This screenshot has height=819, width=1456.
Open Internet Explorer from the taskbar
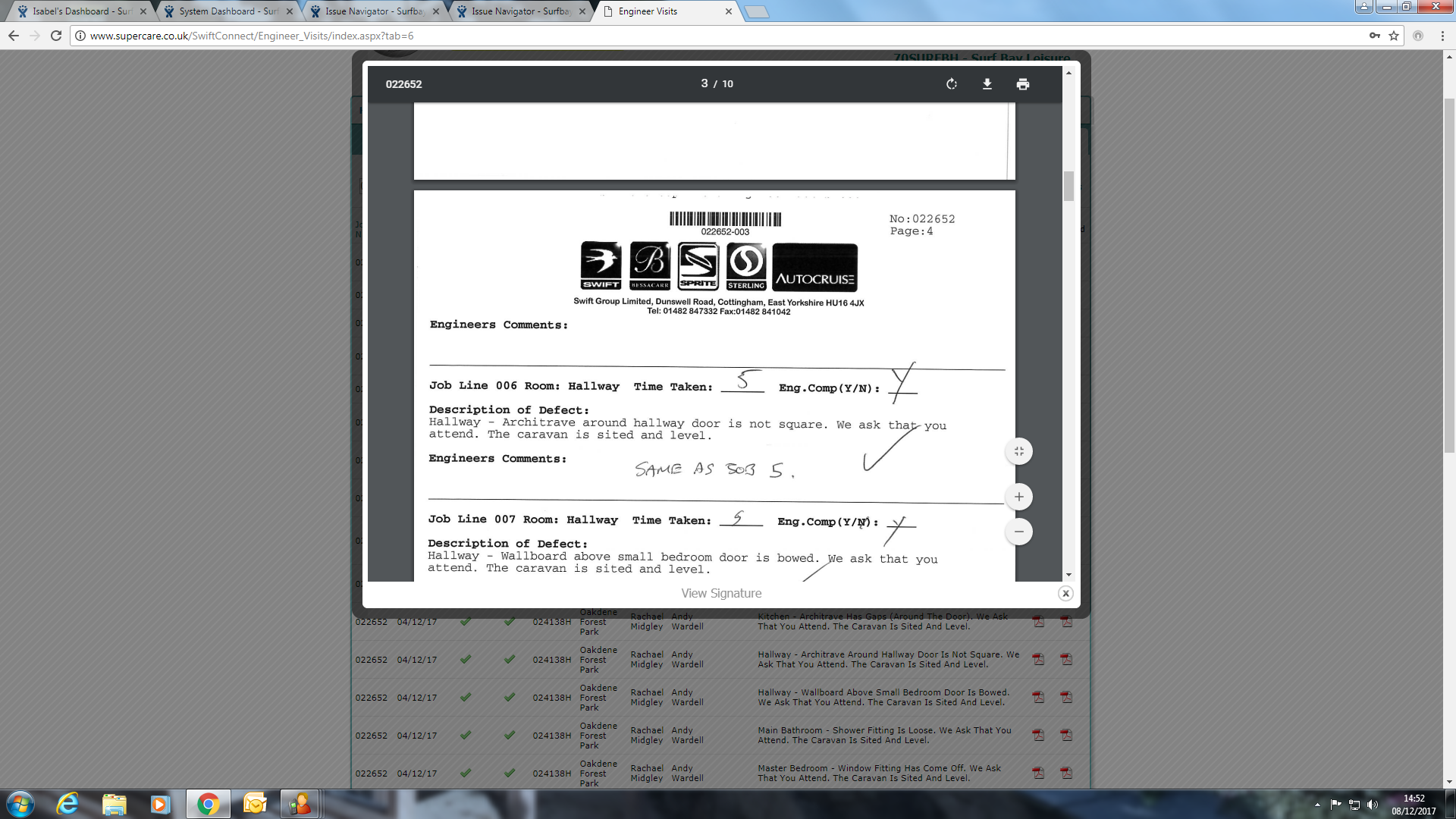(67, 804)
